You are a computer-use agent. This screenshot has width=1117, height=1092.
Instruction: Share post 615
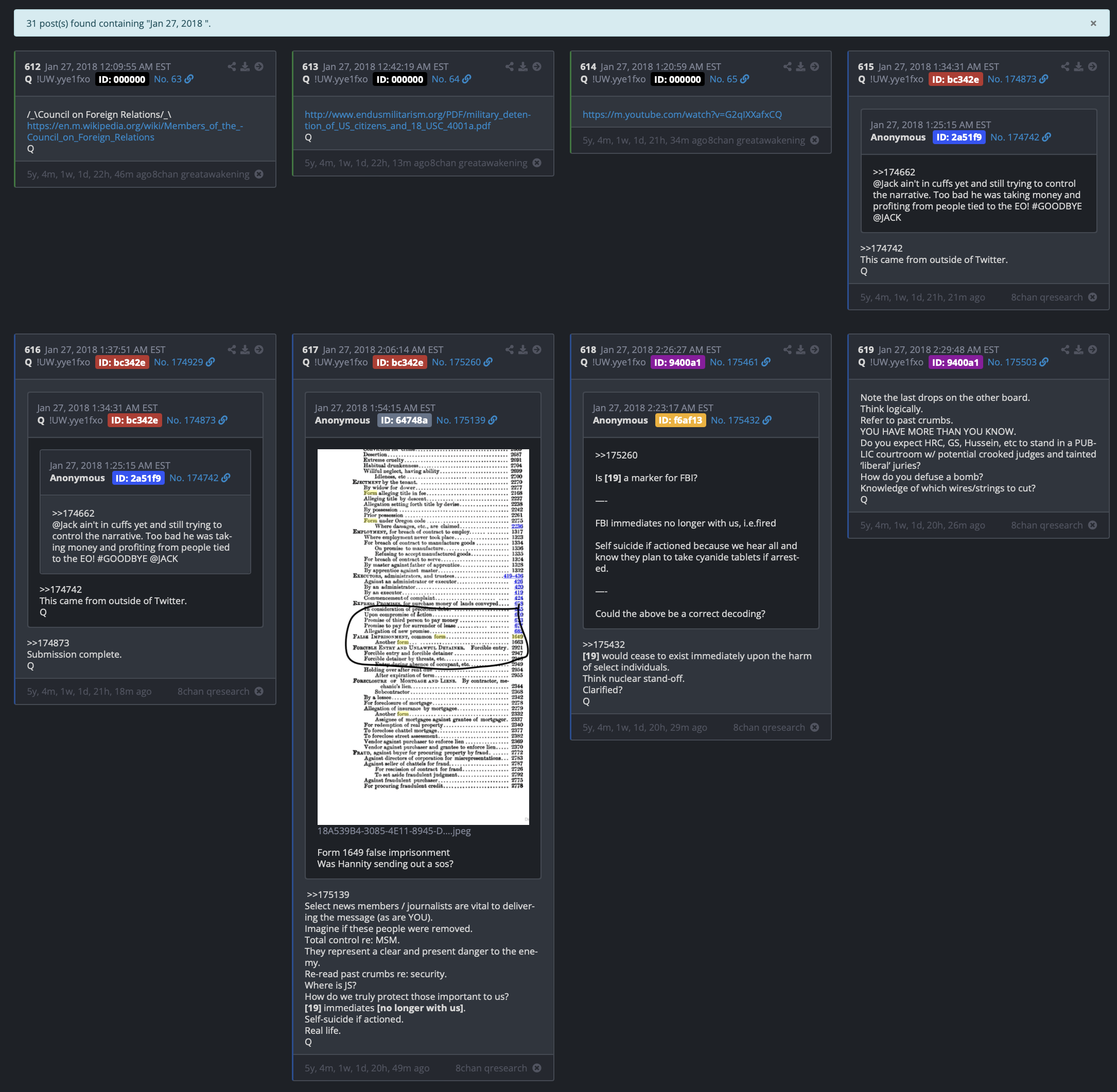[1065, 66]
